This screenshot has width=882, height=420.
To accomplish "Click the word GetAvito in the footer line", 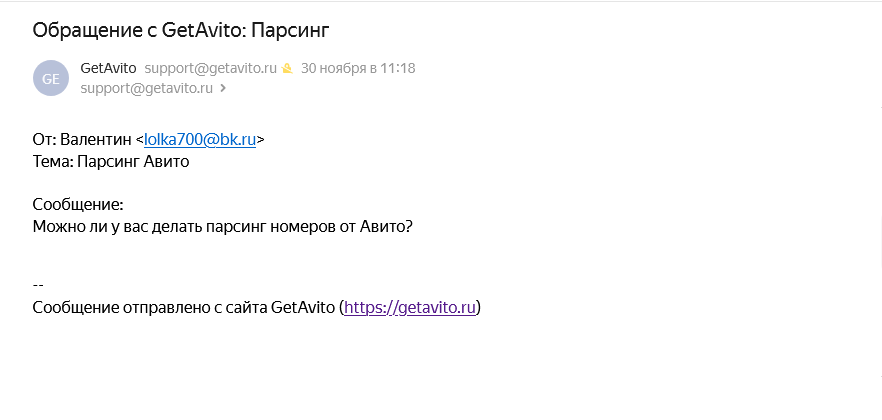I will (303, 308).
